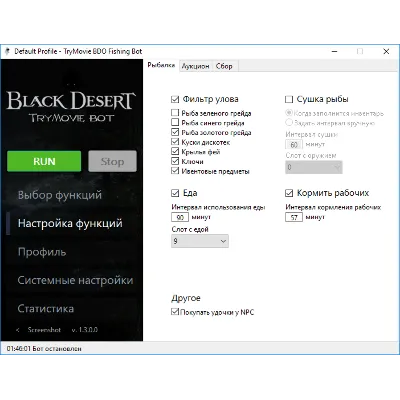The image size is (400, 400).
Task: Enable Рыба зеленого грейда checkbox
Action: (x=175, y=113)
